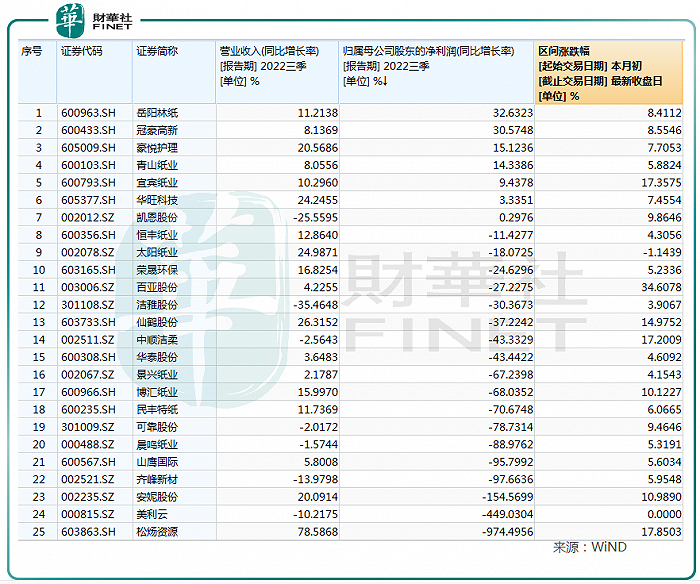
Task: Select net profit value -974.4956
Action: tap(508, 532)
